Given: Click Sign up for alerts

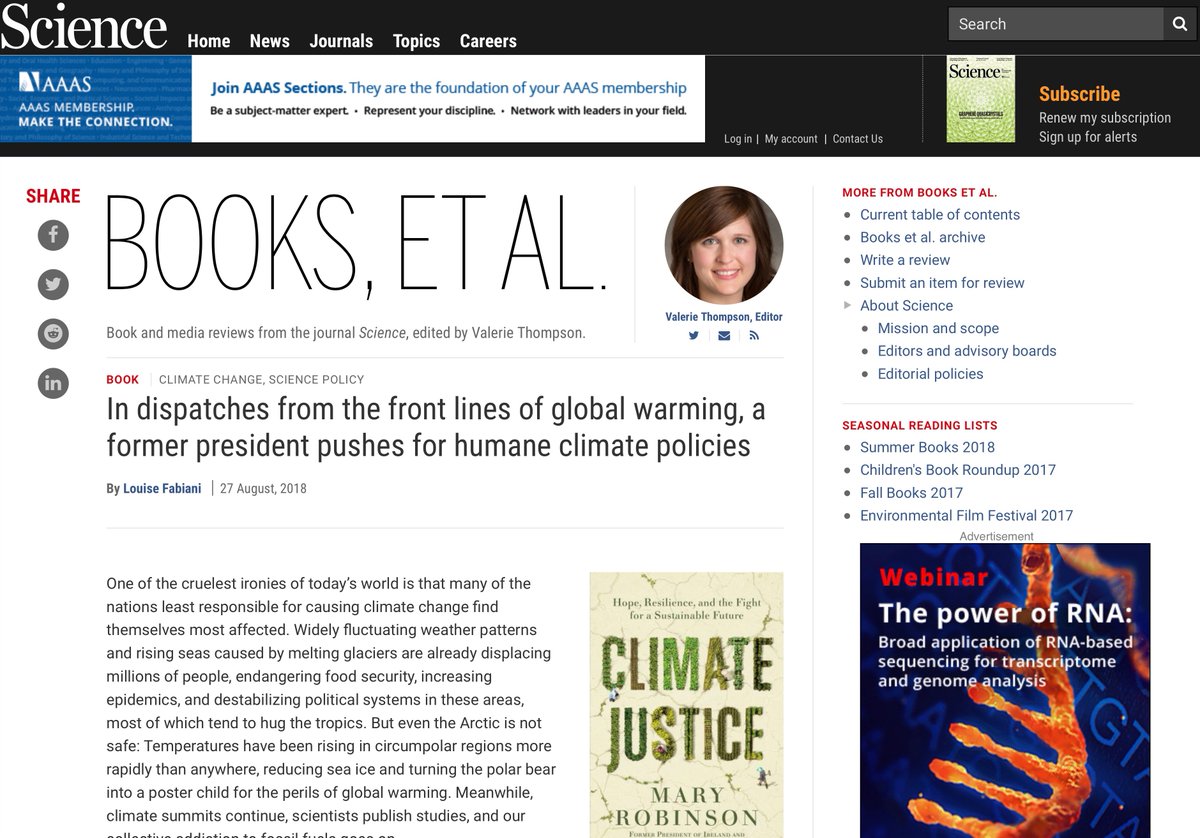Looking at the screenshot, I should click(1088, 137).
